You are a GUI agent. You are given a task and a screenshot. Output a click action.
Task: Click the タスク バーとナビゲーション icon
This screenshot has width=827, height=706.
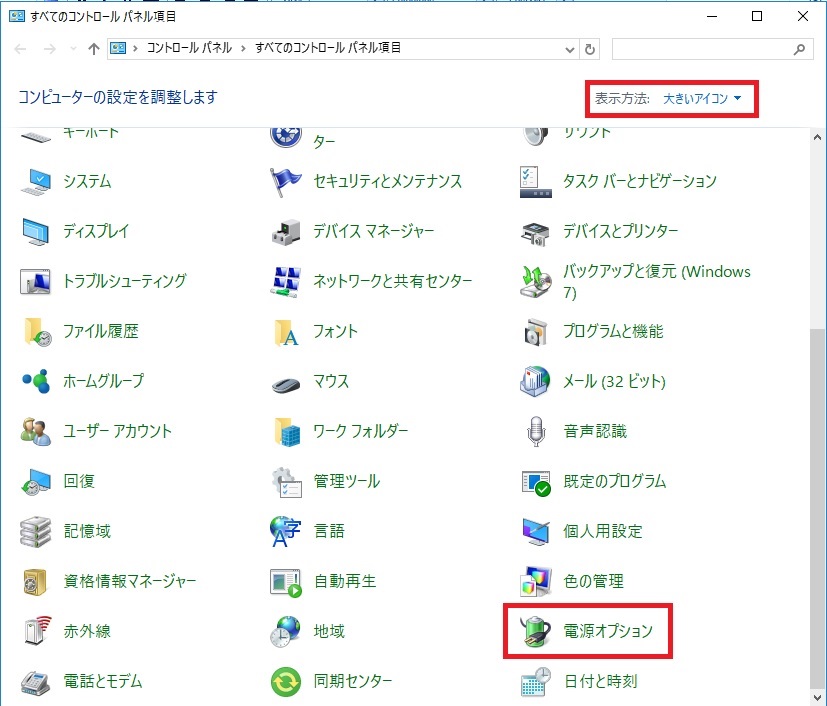coord(535,182)
